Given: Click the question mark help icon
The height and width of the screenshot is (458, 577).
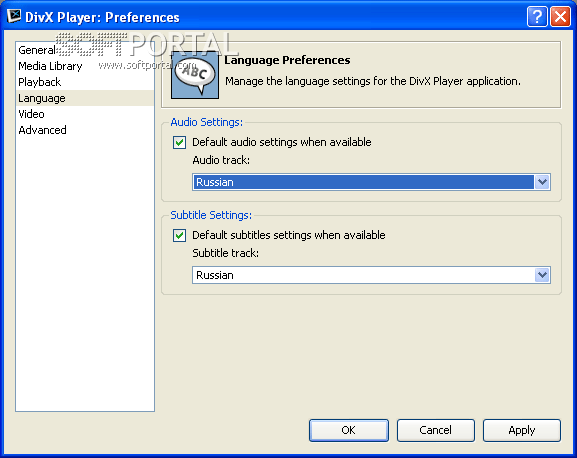Looking at the screenshot, I should (x=537, y=17).
